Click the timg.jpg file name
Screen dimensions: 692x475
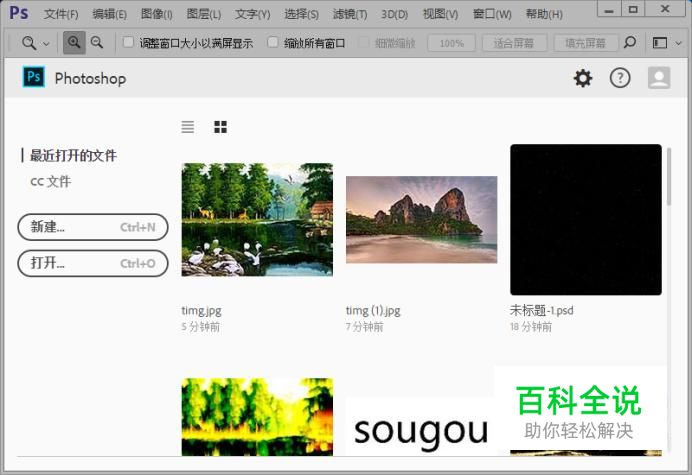(x=201, y=311)
